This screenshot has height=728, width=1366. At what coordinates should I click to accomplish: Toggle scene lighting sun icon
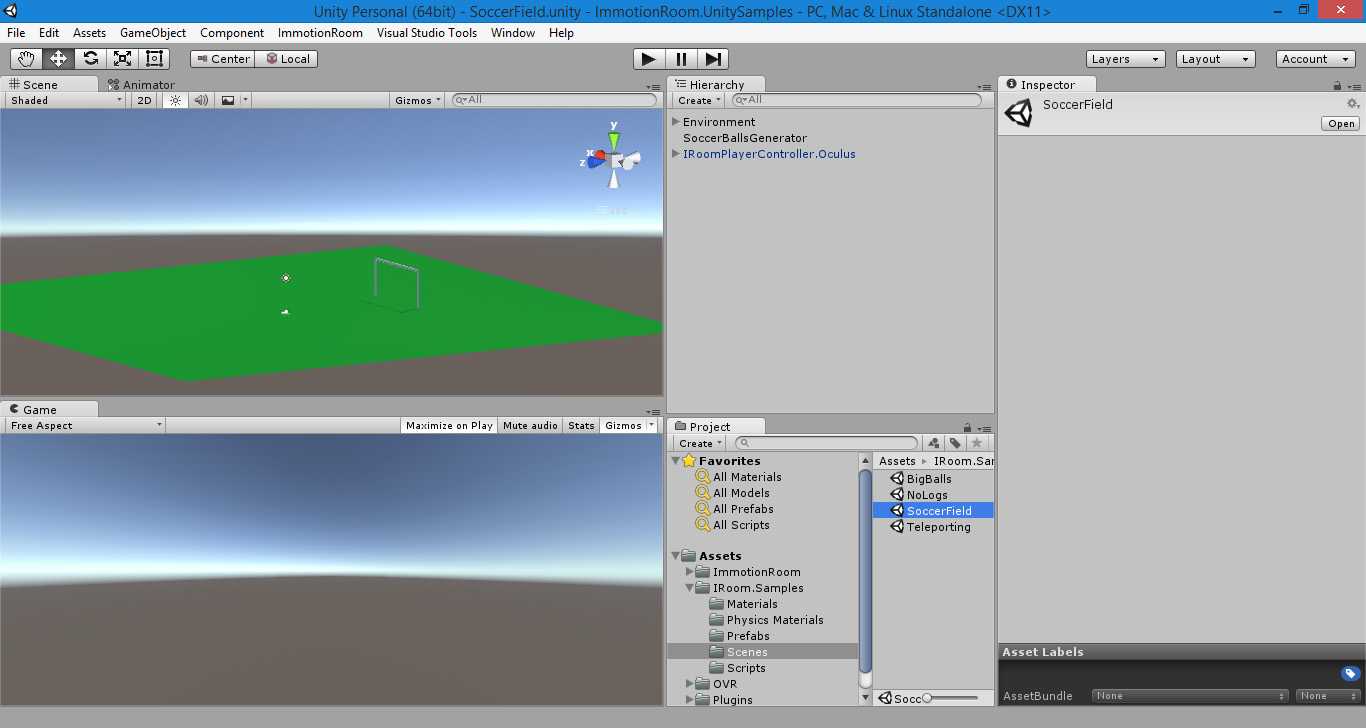[175, 100]
